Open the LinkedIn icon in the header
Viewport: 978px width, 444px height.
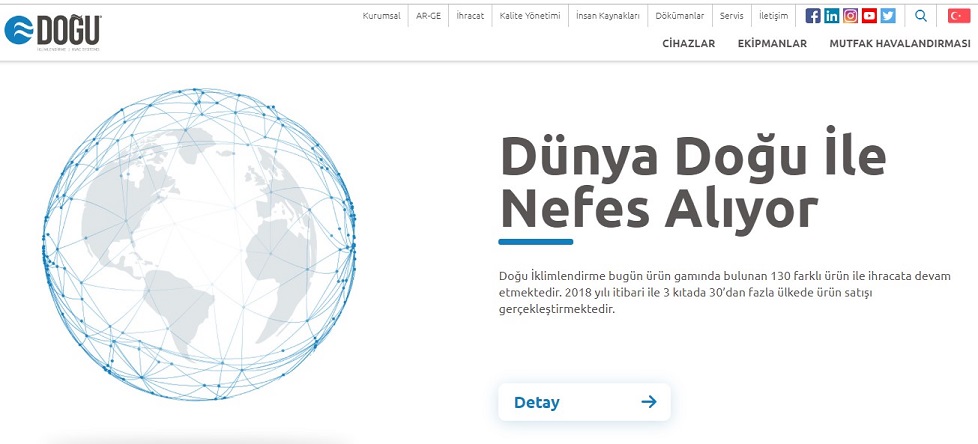tap(831, 16)
